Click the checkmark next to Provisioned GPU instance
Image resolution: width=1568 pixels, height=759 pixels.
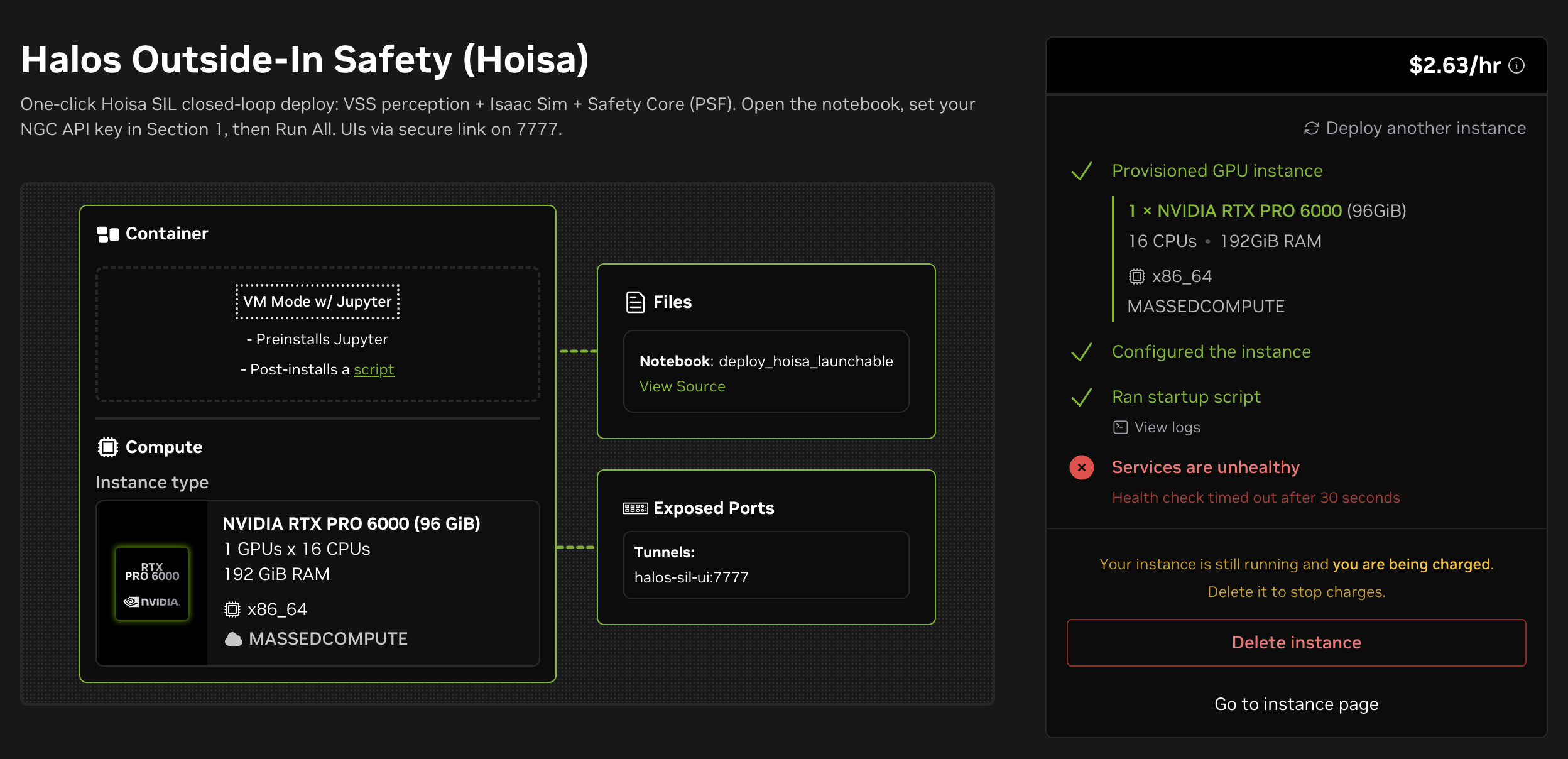tap(1082, 171)
